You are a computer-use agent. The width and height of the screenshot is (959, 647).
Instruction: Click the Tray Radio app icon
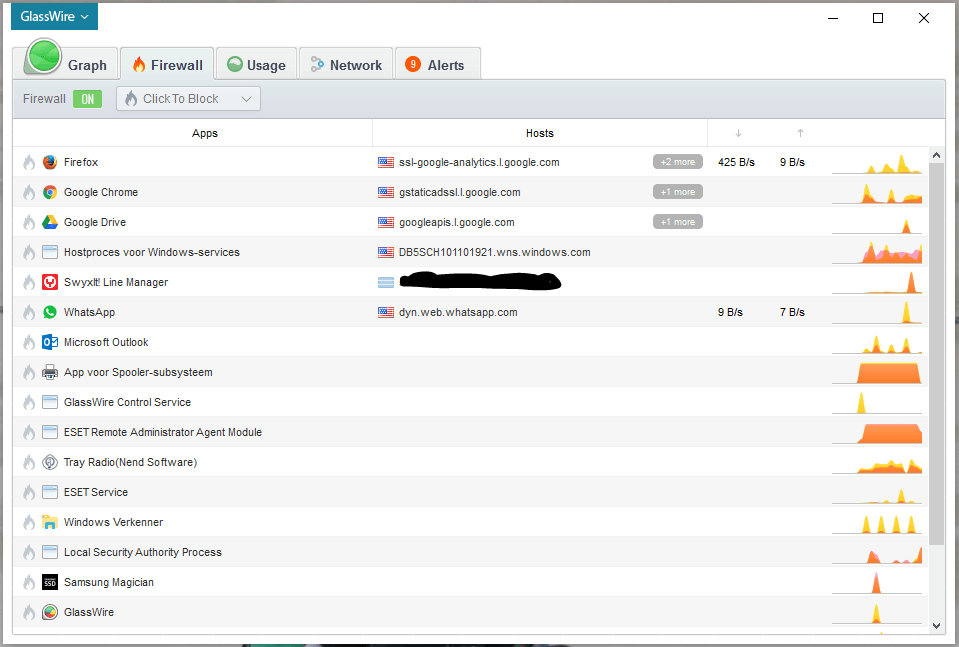(50, 462)
